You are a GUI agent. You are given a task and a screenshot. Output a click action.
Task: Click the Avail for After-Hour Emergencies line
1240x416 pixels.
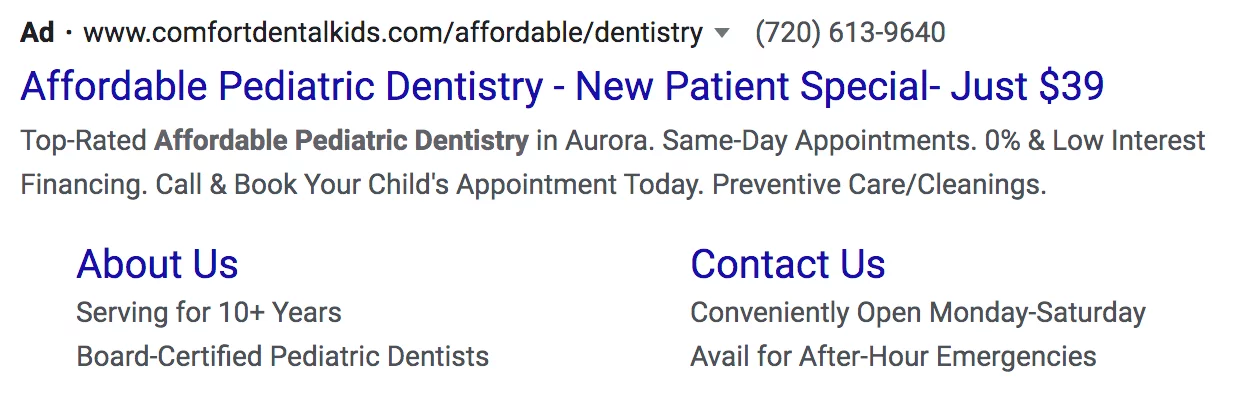coord(893,356)
